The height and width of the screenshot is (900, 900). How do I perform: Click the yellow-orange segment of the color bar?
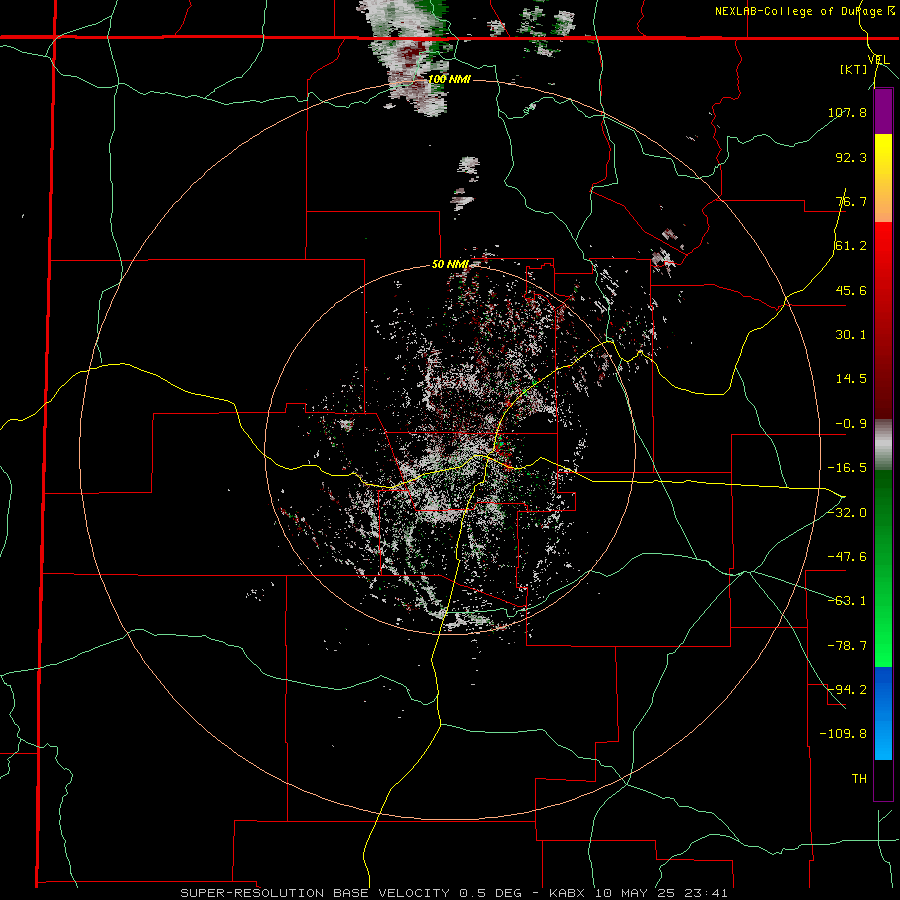(x=883, y=178)
